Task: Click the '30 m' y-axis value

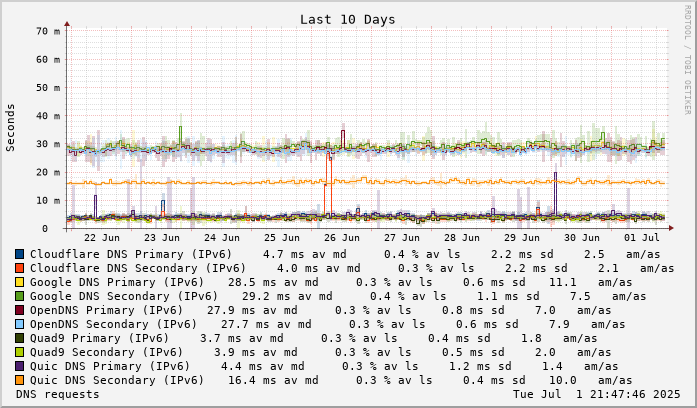Action: (x=48, y=144)
